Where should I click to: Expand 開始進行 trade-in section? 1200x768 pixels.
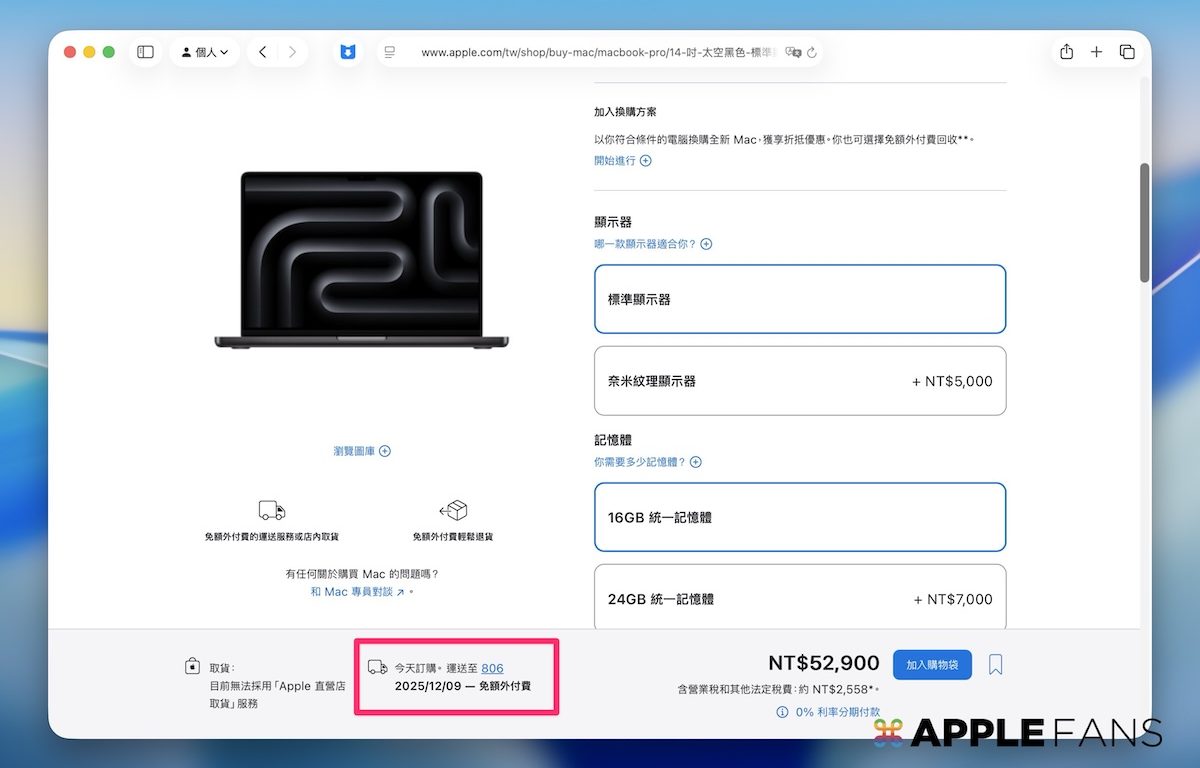tap(622, 160)
